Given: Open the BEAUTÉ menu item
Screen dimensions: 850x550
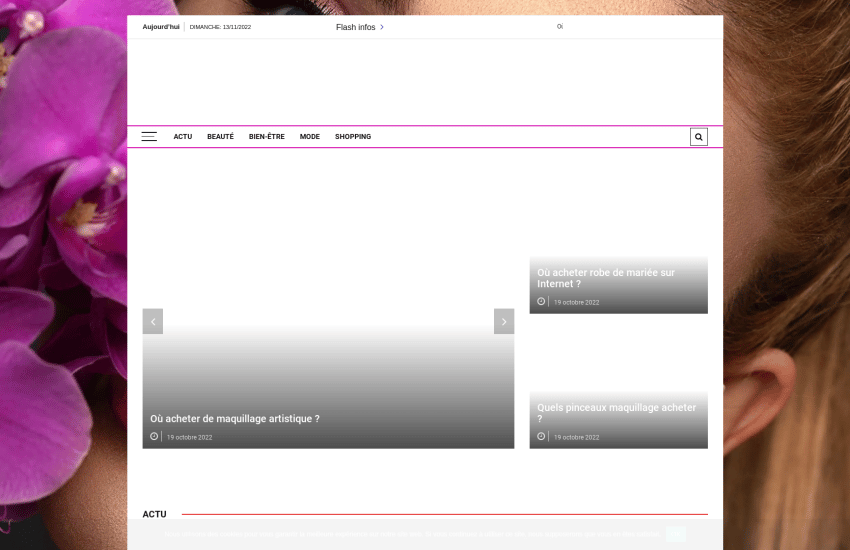Looking at the screenshot, I should tap(220, 137).
